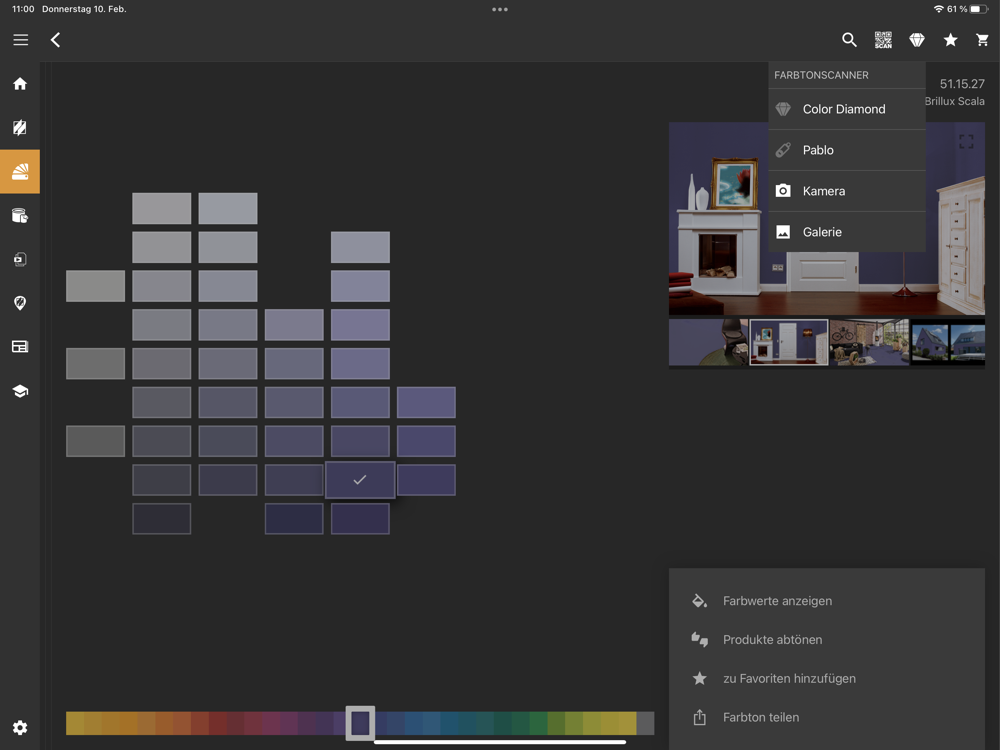Click zu Favoriten hinzufügen

pyautogui.click(x=789, y=678)
